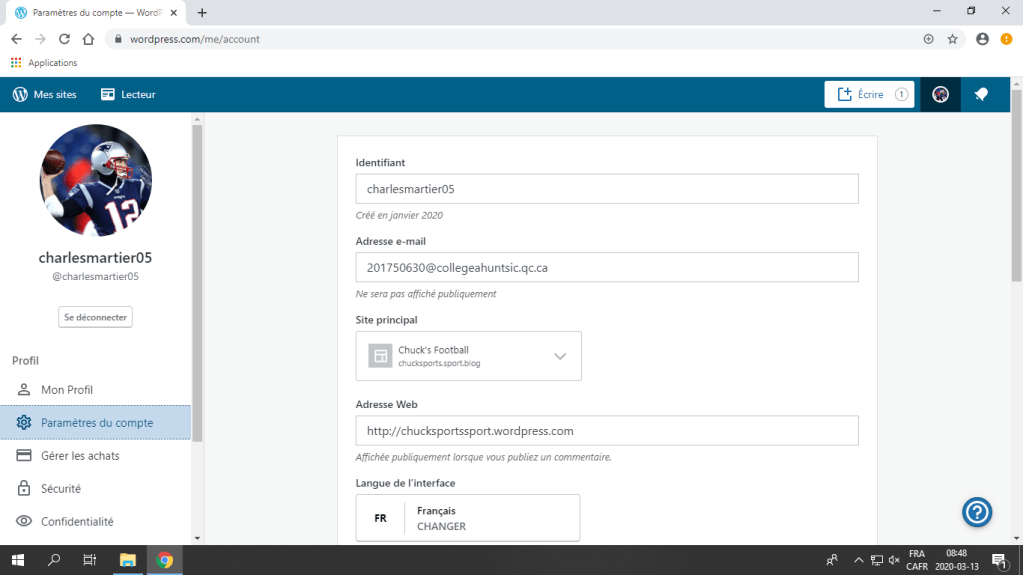Screen dimensions: 1023x575
Task: Click the Identifiant username field
Action: 606,188
